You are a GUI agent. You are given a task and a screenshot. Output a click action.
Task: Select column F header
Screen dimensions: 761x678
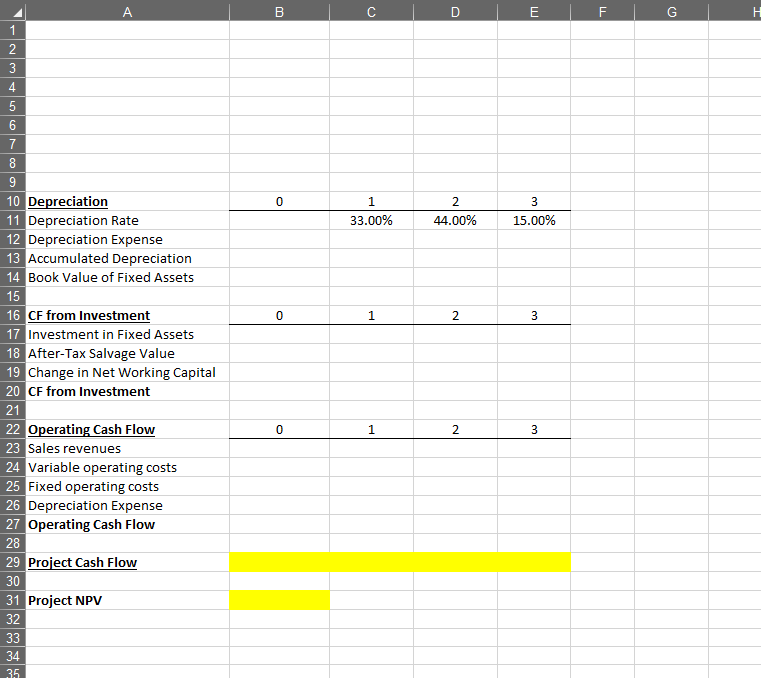click(x=602, y=12)
